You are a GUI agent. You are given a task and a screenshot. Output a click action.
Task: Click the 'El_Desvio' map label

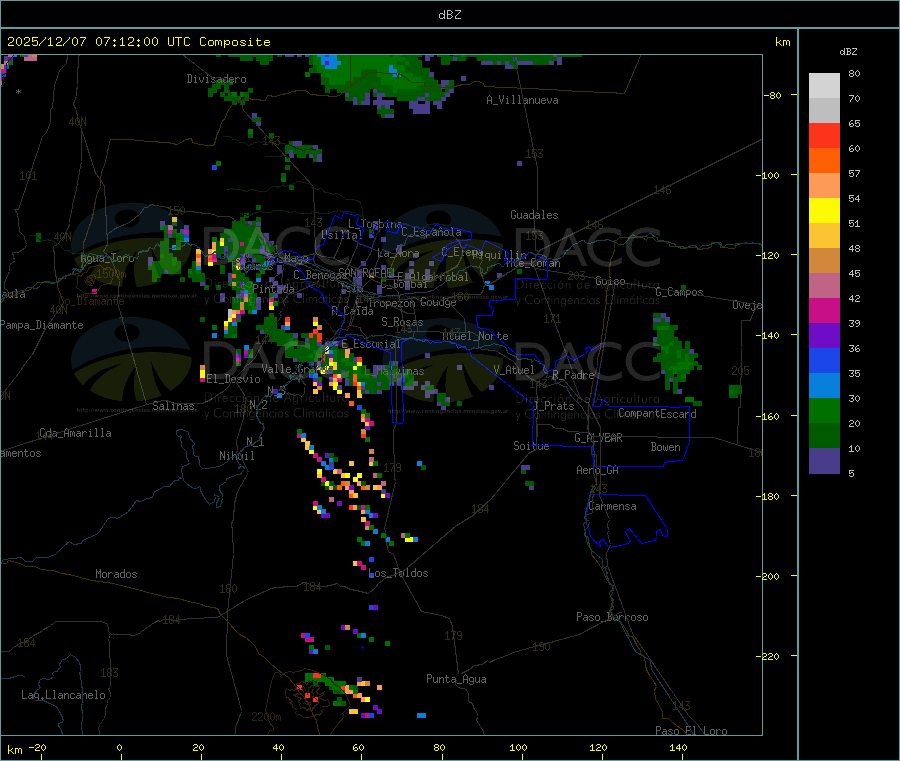coord(233,379)
